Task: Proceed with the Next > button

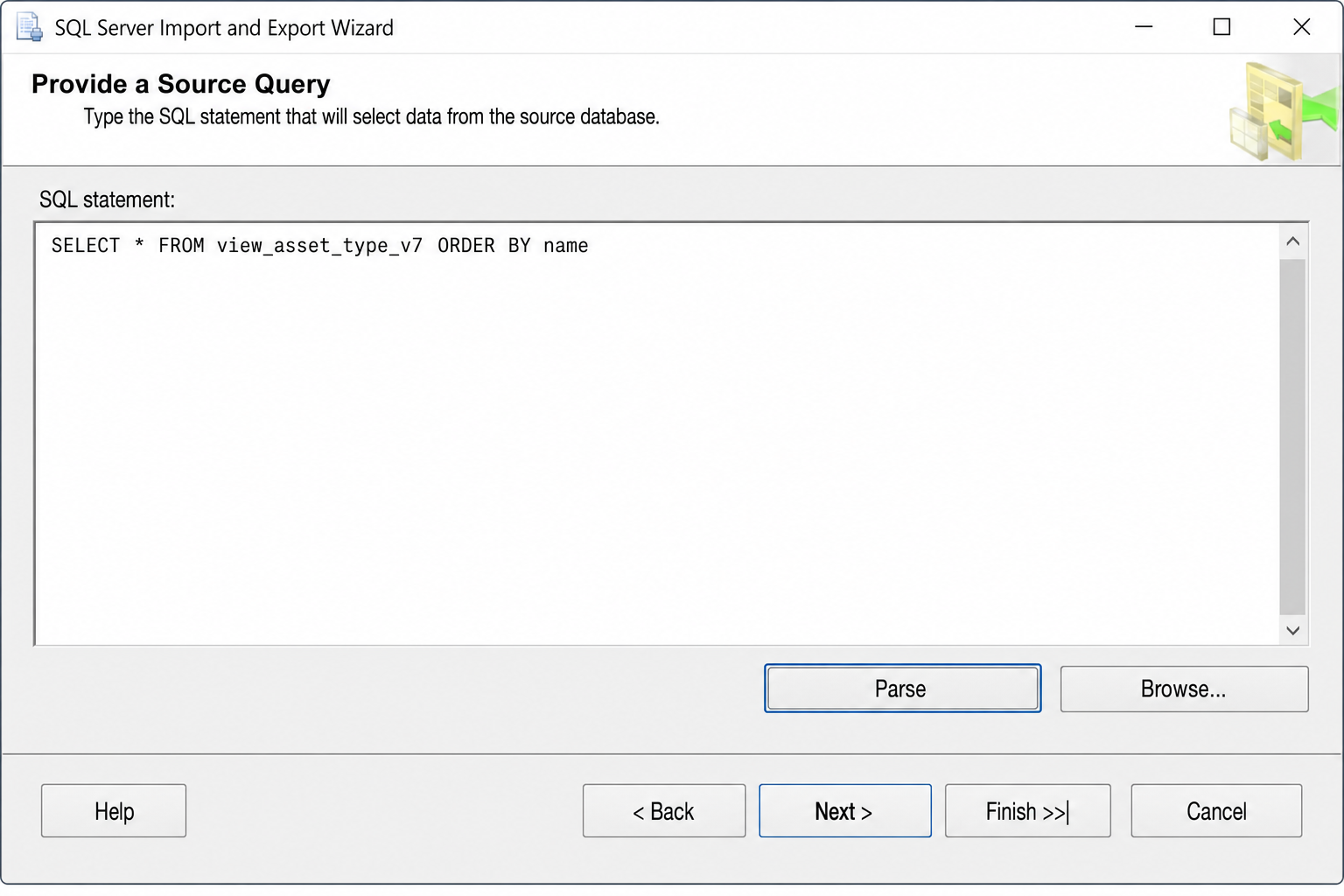Action: (x=844, y=811)
